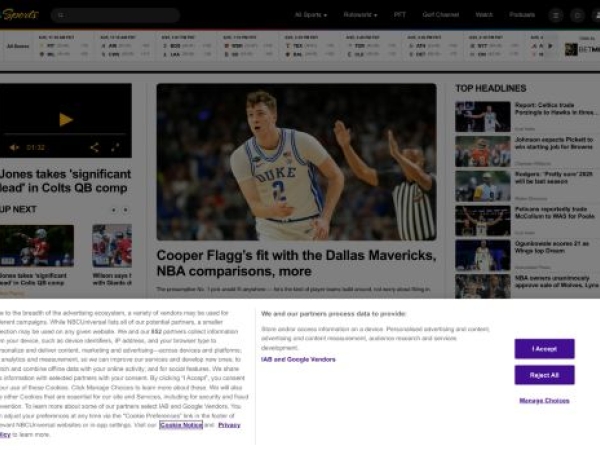This screenshot has width=600, height=450.
Task: Open the Wilson Up Next thumbnail
Action: point(112,246)
